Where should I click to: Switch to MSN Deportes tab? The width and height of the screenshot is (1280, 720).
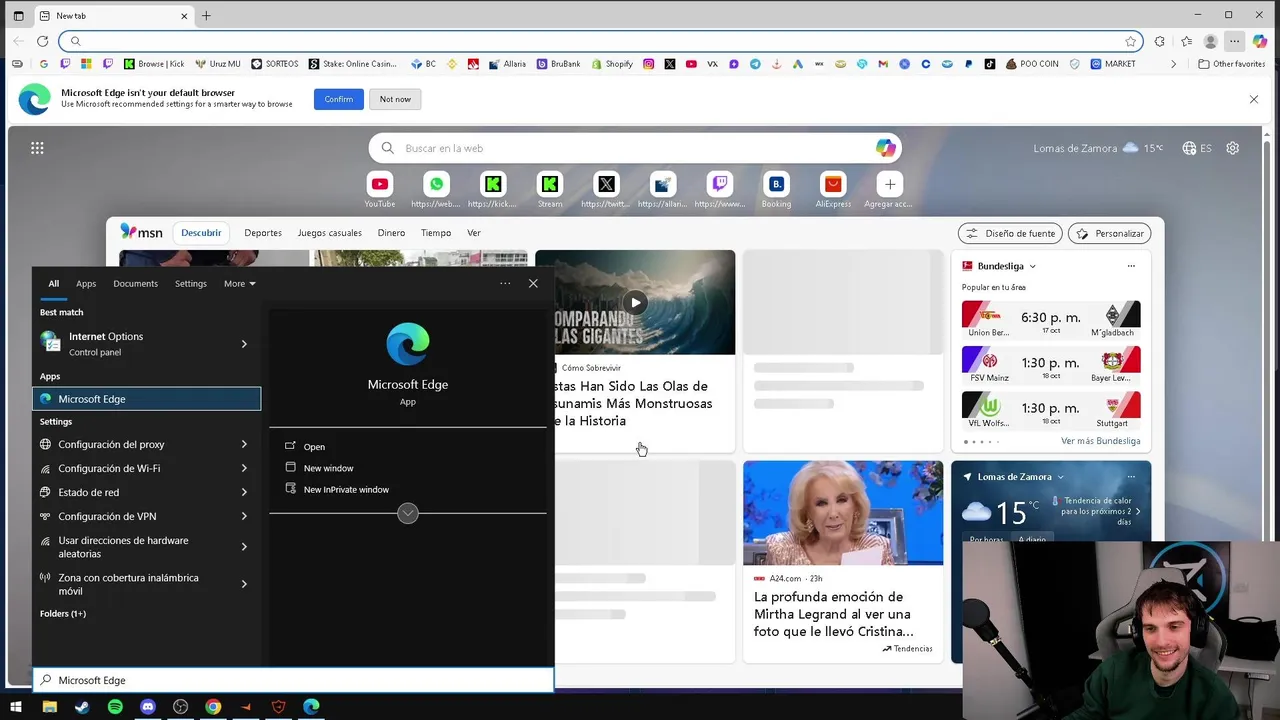(263, 233)
